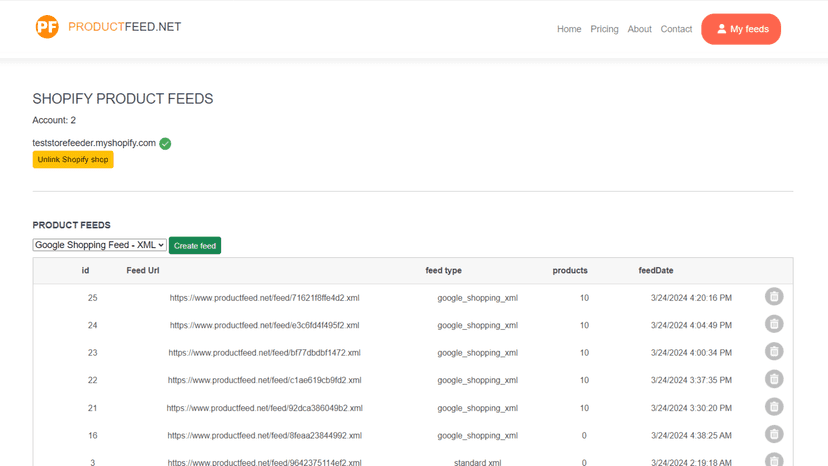The image size is (828, 466).
Task: Click the Create feed button
Action: click(x=195, y=246)
